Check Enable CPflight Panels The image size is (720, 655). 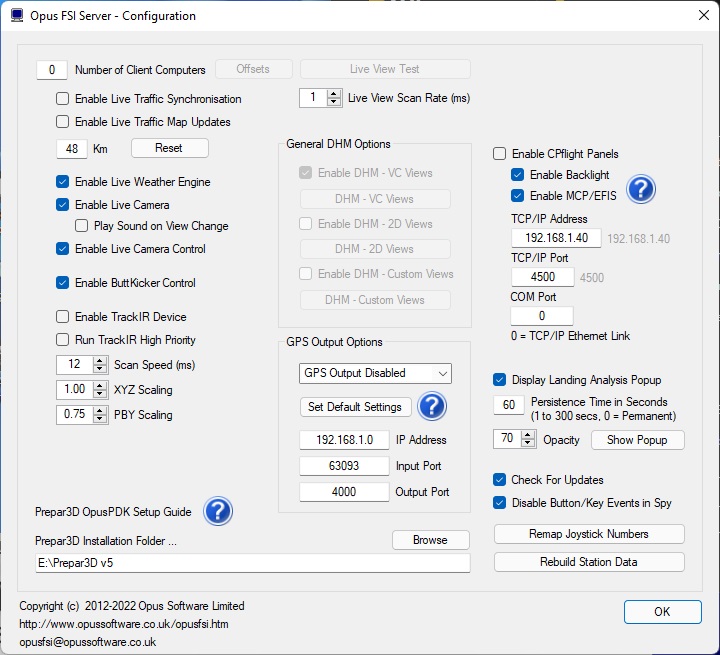pyautogui.click(x=499, y=154)
